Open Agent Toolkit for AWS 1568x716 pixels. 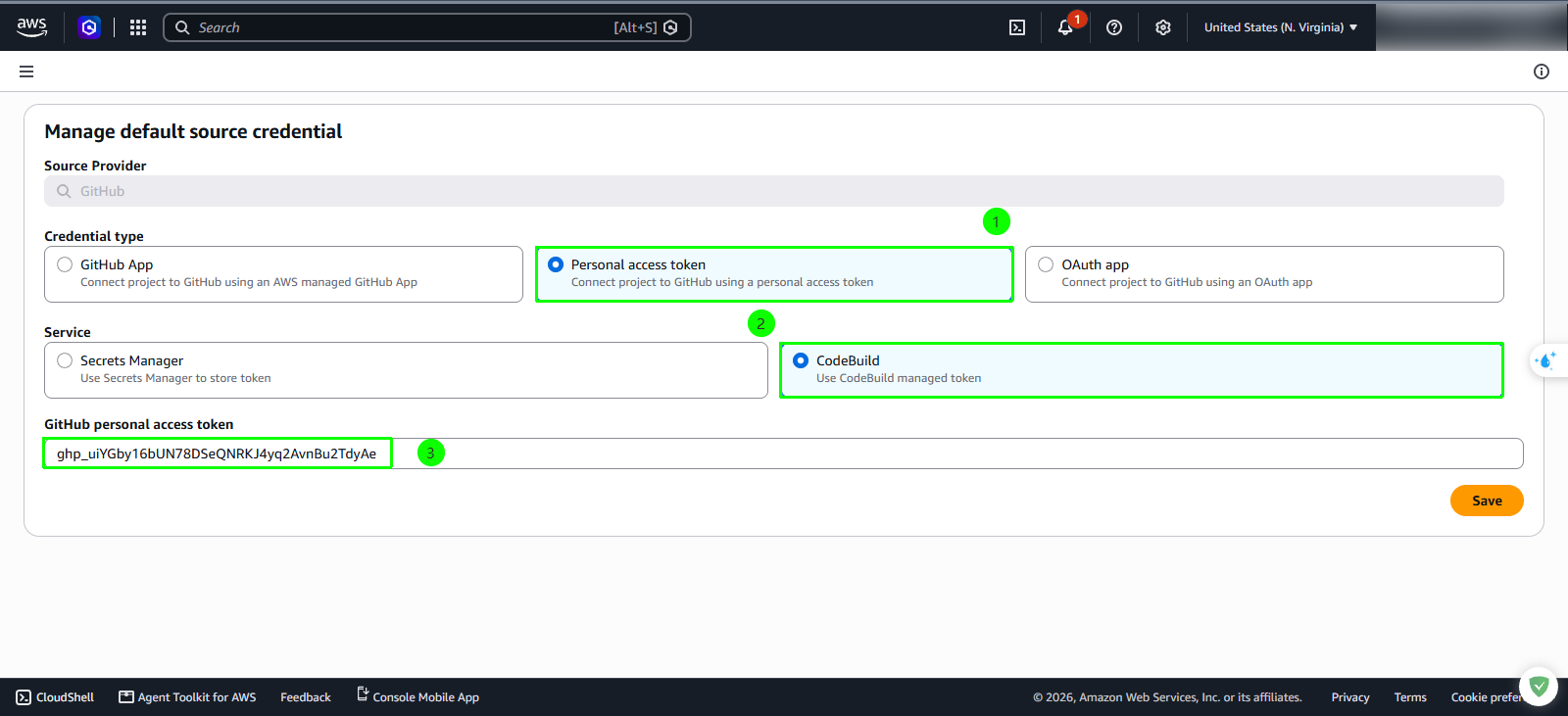point(187,697)
